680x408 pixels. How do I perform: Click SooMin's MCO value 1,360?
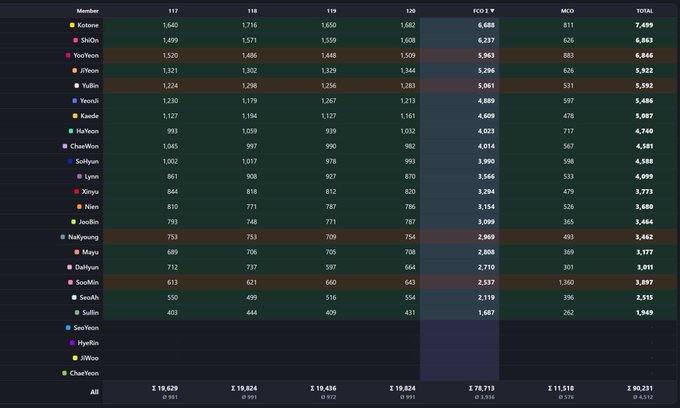[566, 282]
